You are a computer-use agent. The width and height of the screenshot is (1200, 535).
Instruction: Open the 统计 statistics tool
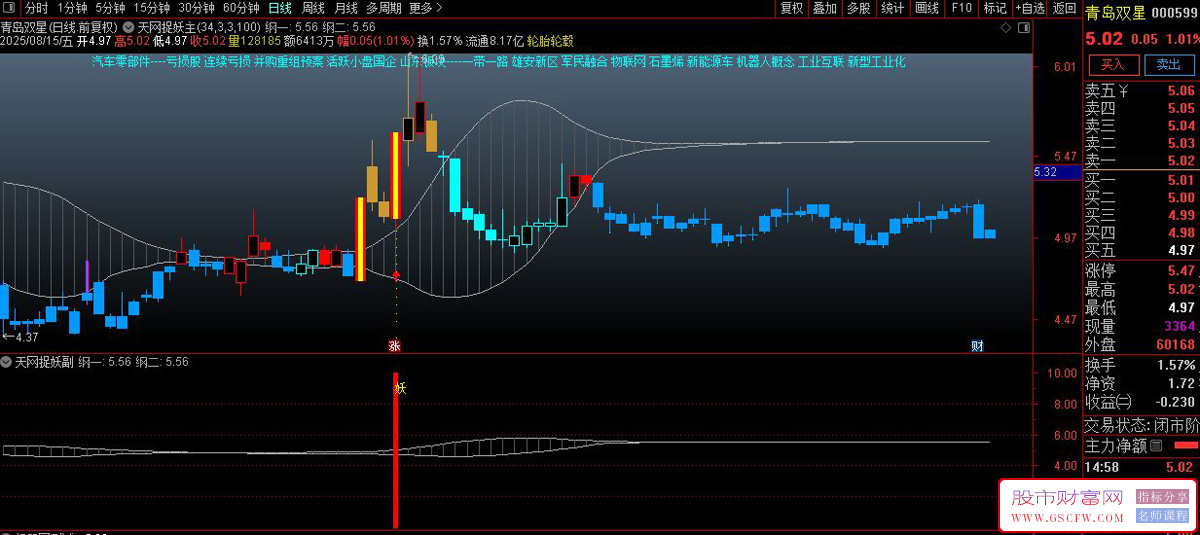coord(892,8)
